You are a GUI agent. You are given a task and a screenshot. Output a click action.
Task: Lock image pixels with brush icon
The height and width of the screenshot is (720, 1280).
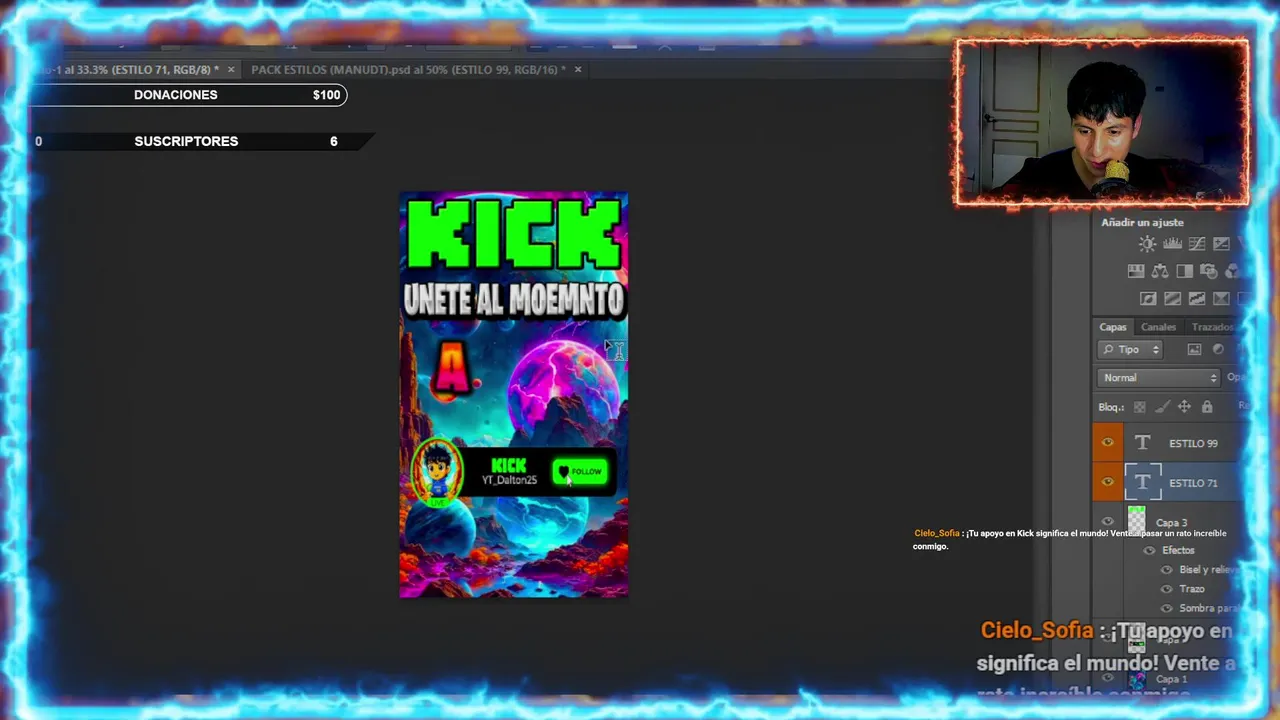point(1161,407)
